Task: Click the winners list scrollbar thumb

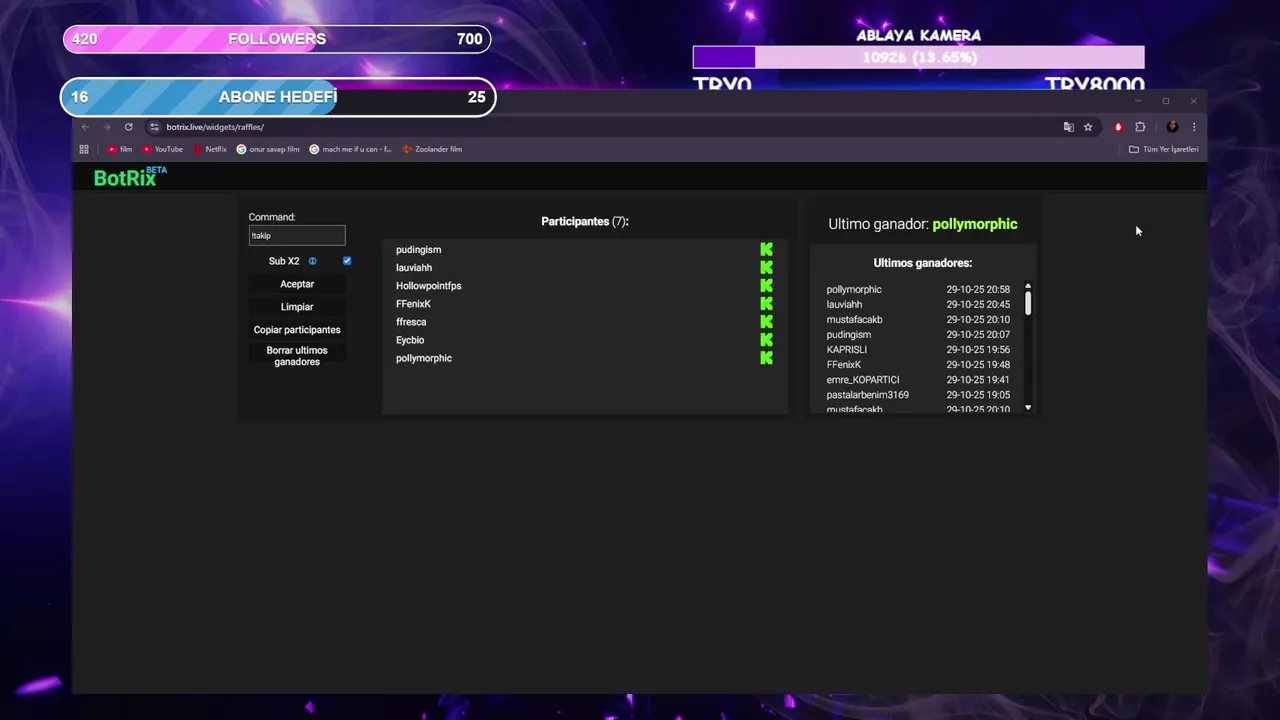Action: (1028, 303)
